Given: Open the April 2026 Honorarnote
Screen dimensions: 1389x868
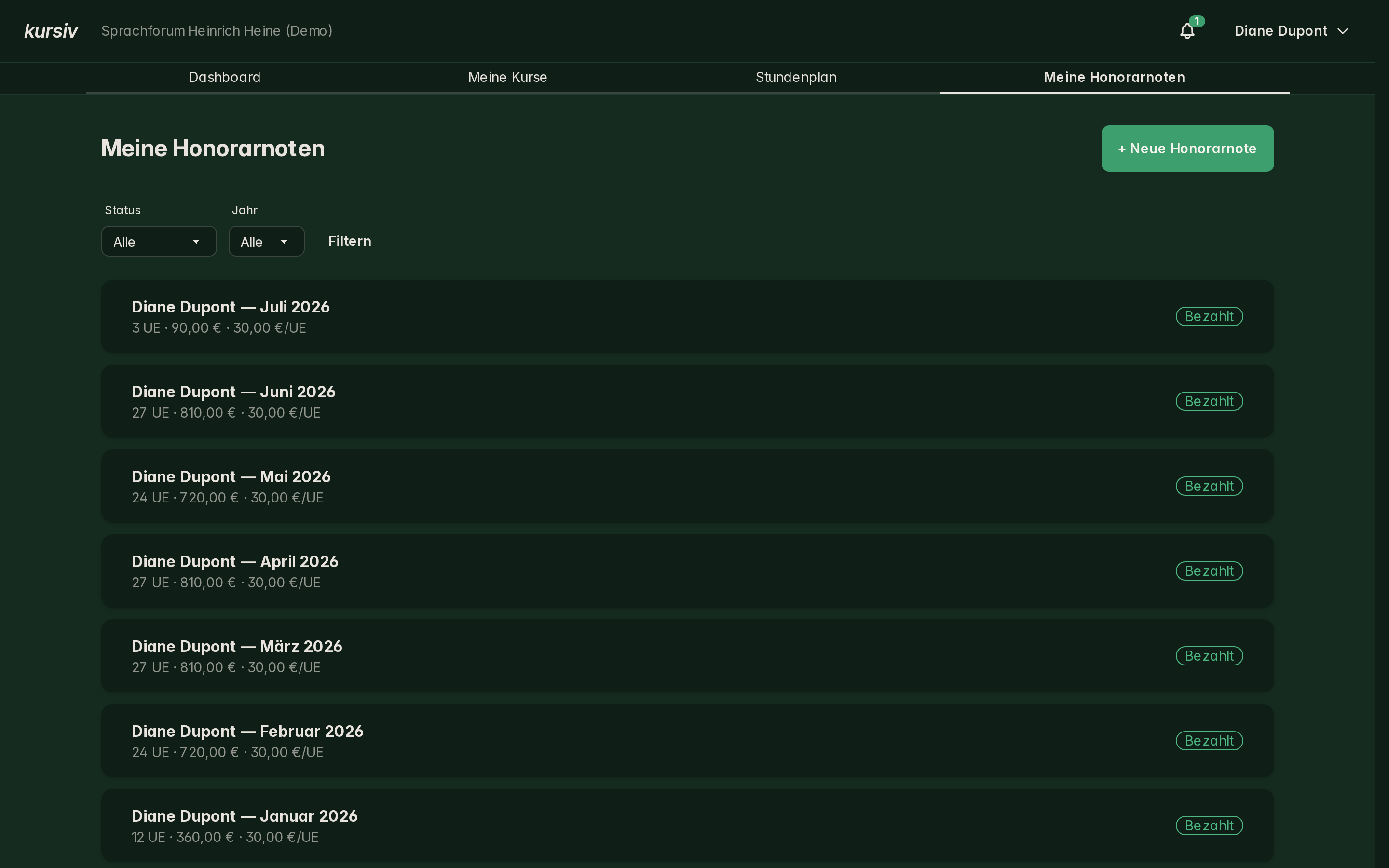Looking at the screenshot, I should tap(688, 571).
